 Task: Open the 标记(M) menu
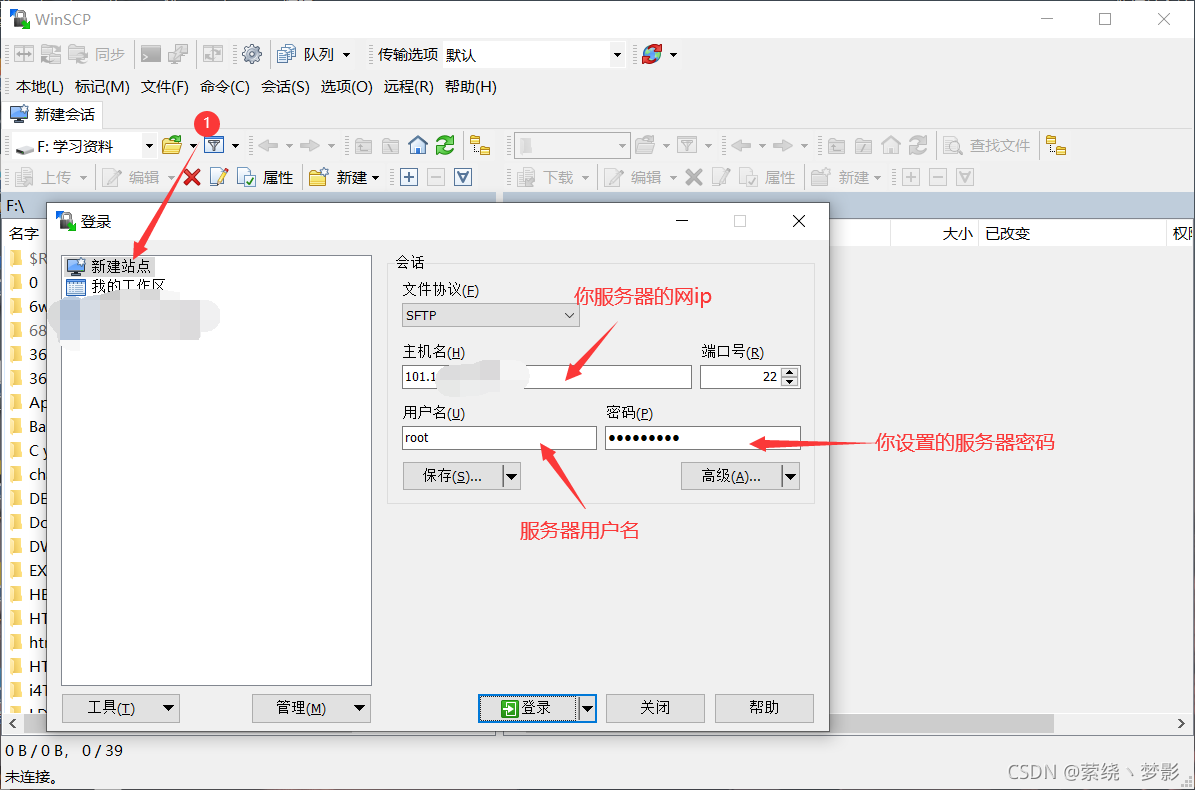click(x=102, y=87)
